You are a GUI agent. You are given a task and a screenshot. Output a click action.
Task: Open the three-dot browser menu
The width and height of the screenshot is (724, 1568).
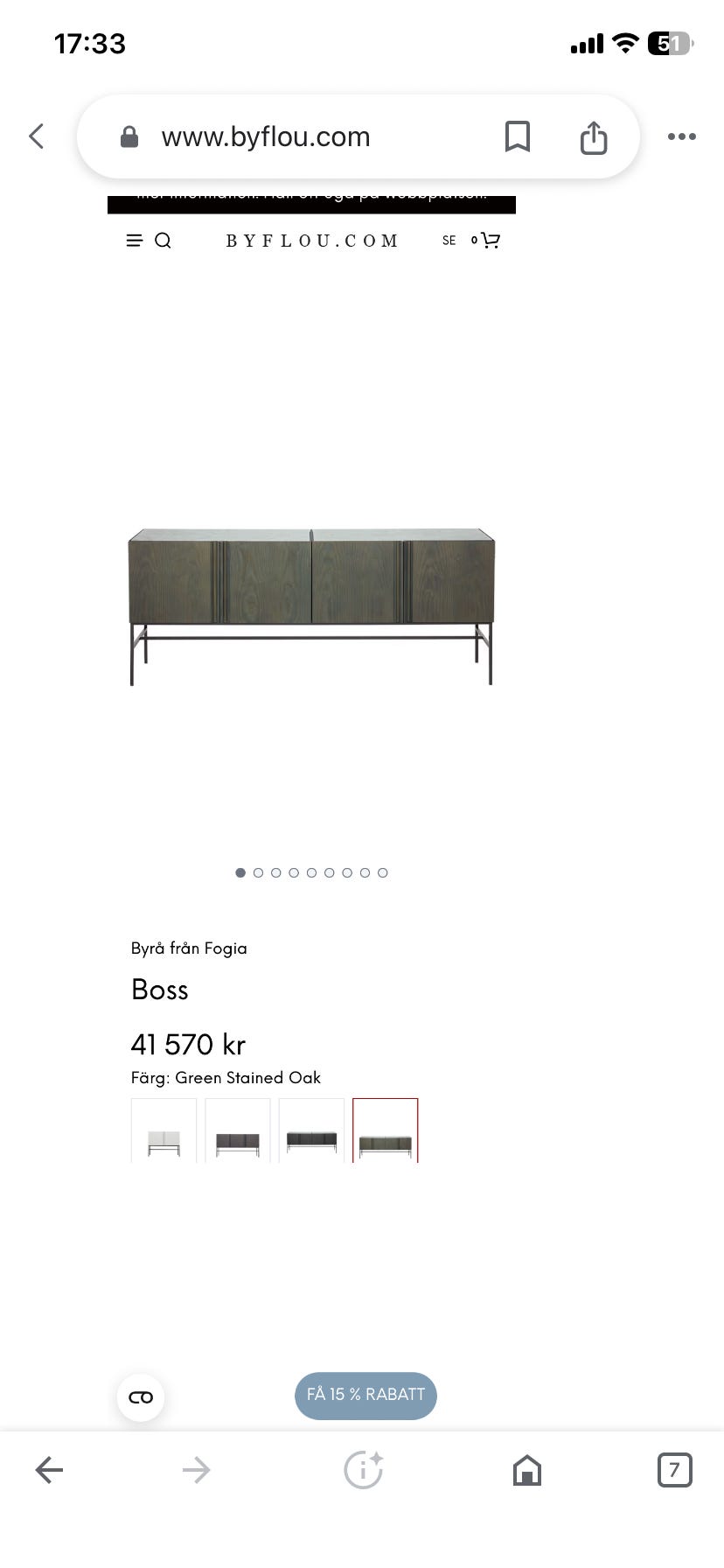click(x=681, y=136)
